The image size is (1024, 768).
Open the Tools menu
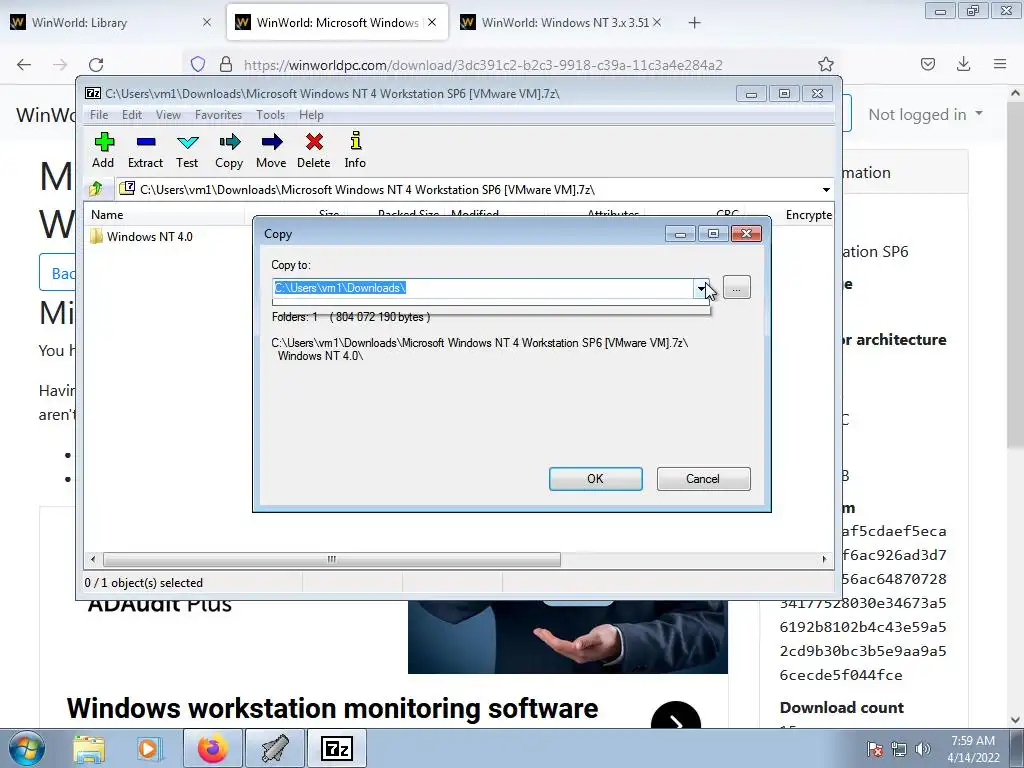[270, 115]
